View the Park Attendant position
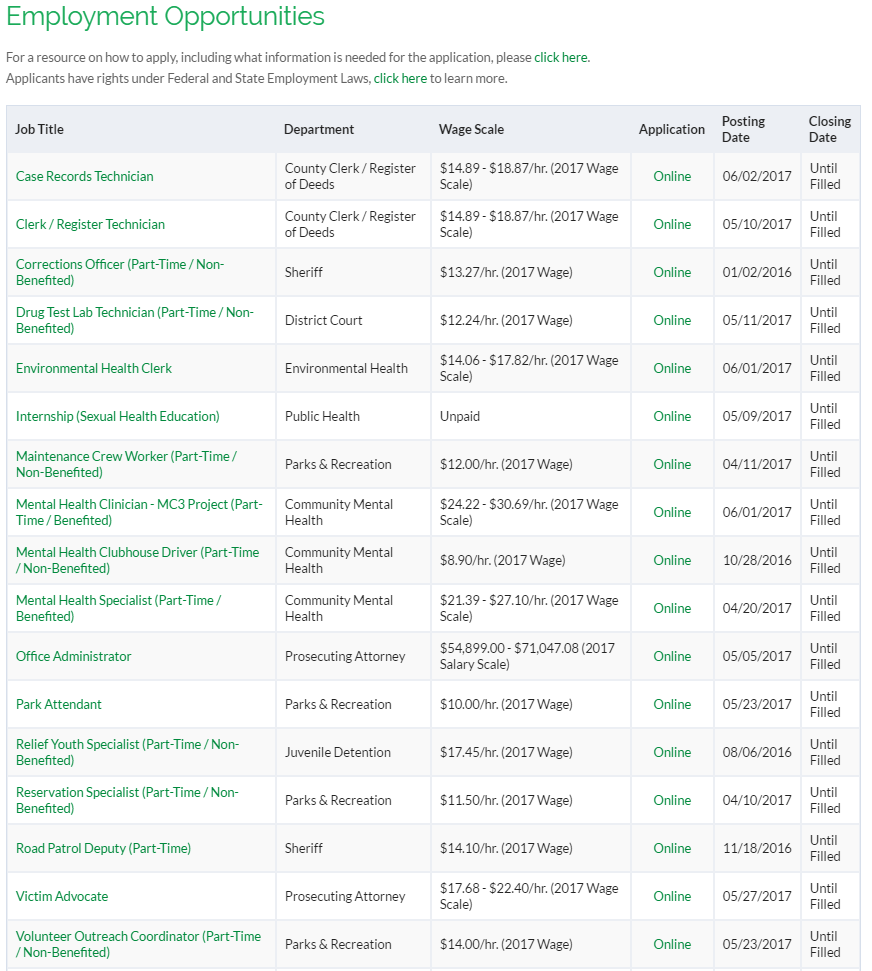Image resolution: width=872 pixels, height=971 pixels. pyautogui.click(x=58, y=704)
